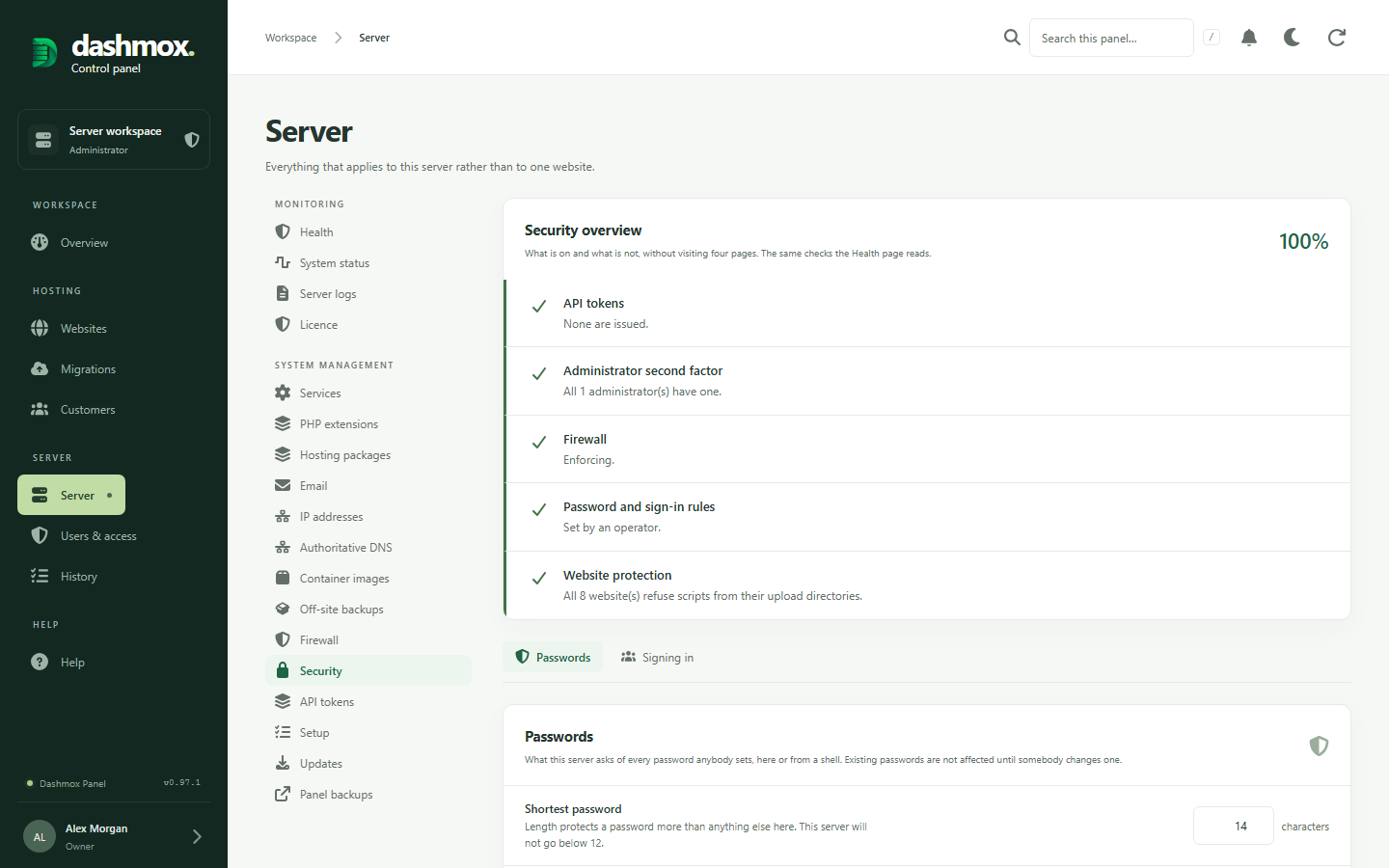
Task: Click the Firewall Enforcing row
Action: (927, 449)
